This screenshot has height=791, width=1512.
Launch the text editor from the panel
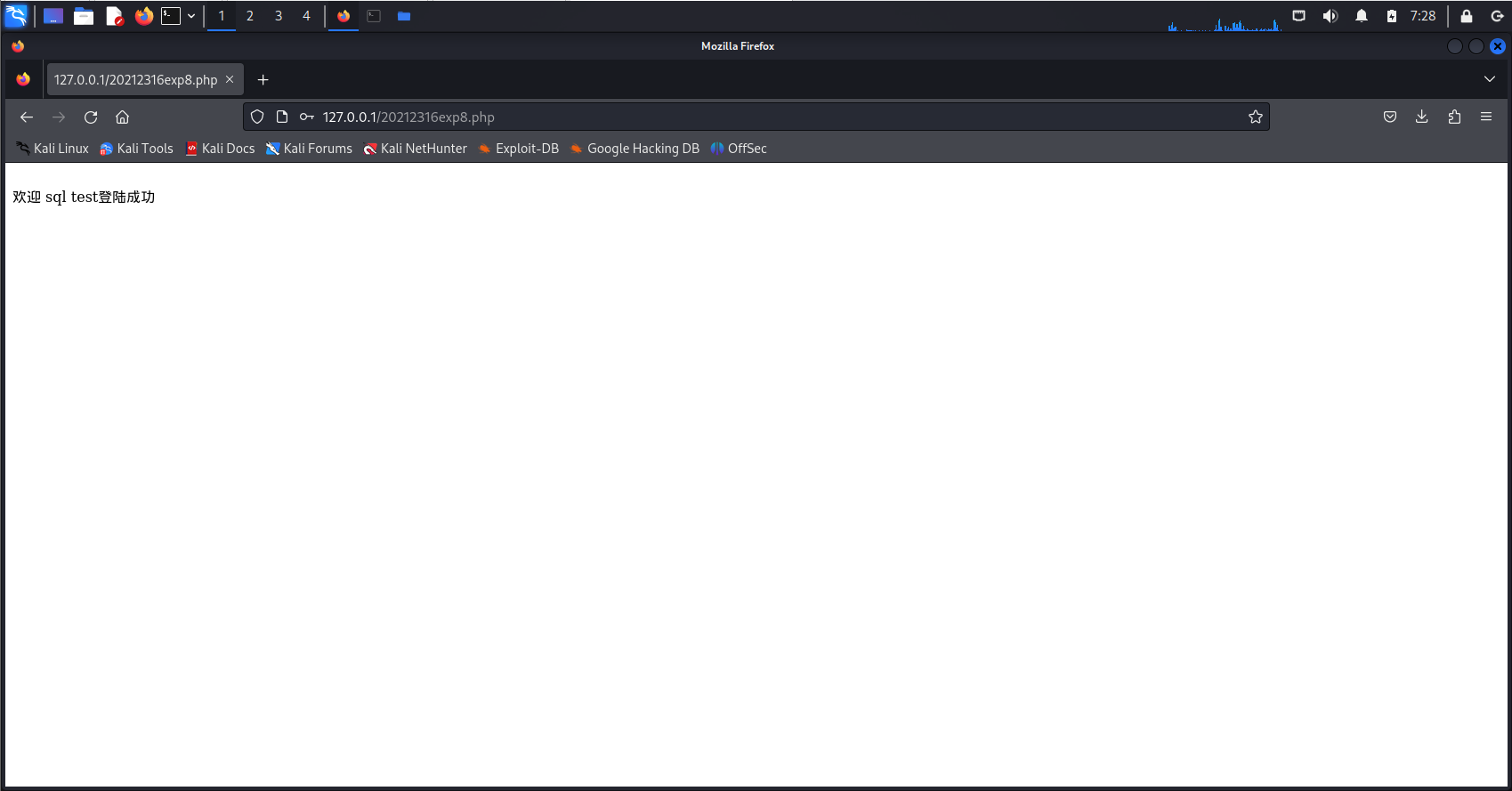pos(114,16)
